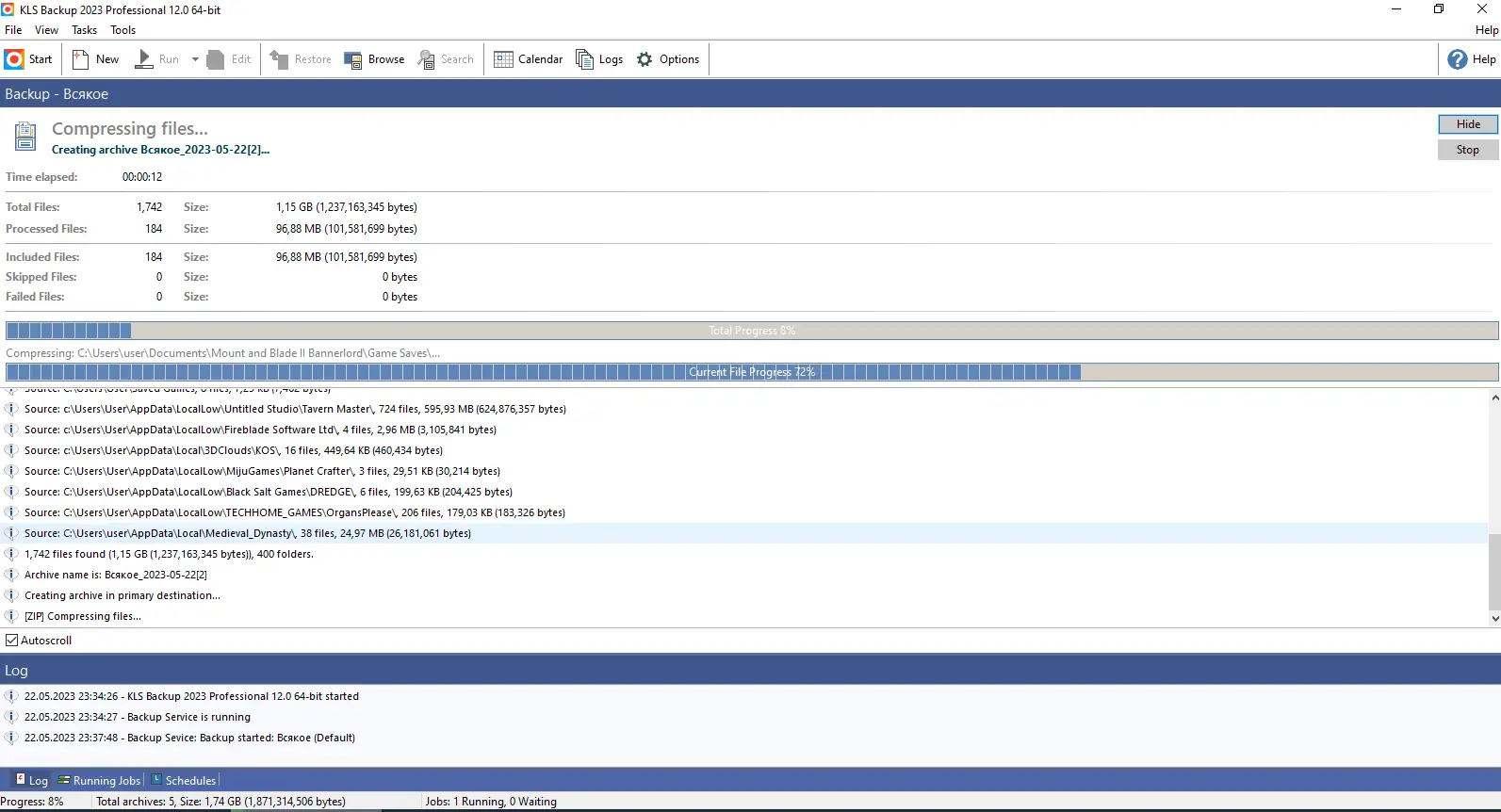Click the Current File Progress bar

(x=752, y=372)
